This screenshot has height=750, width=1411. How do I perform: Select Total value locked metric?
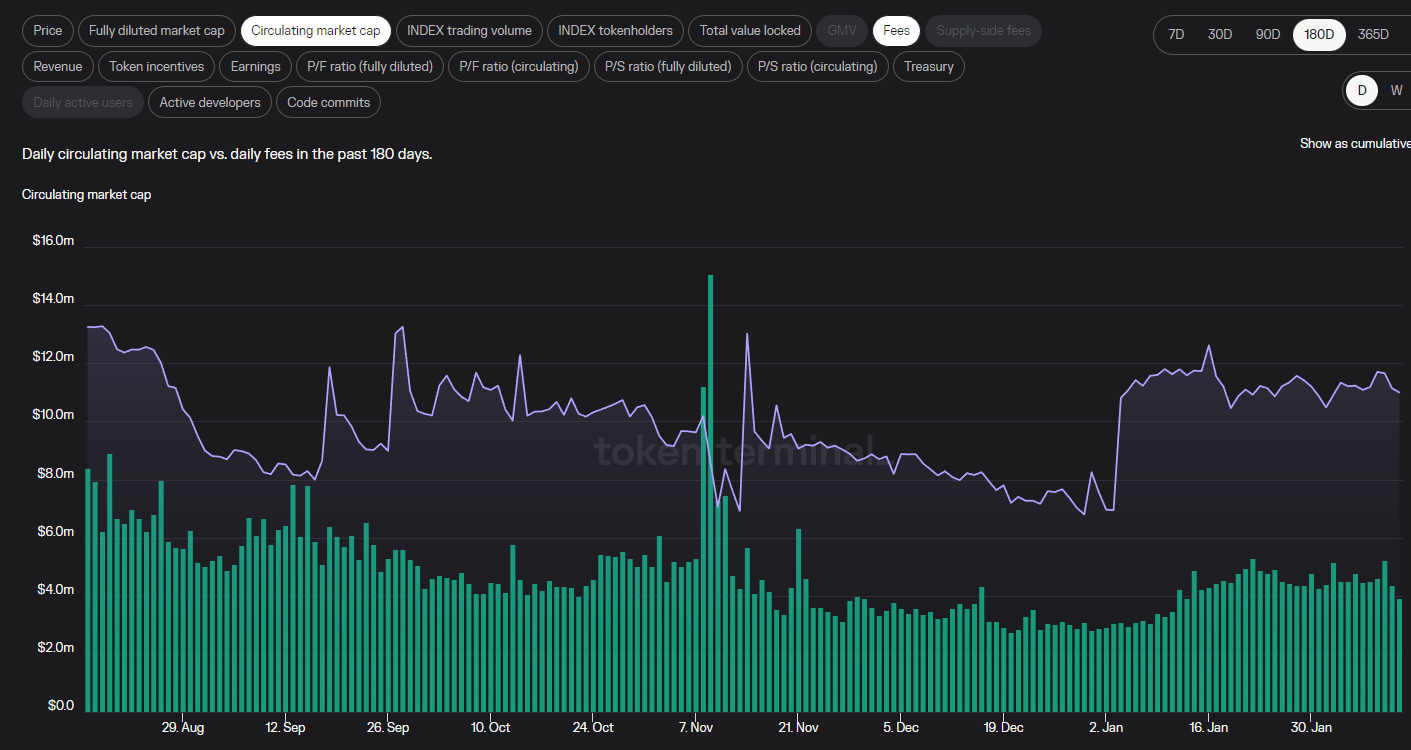(750, 31)
